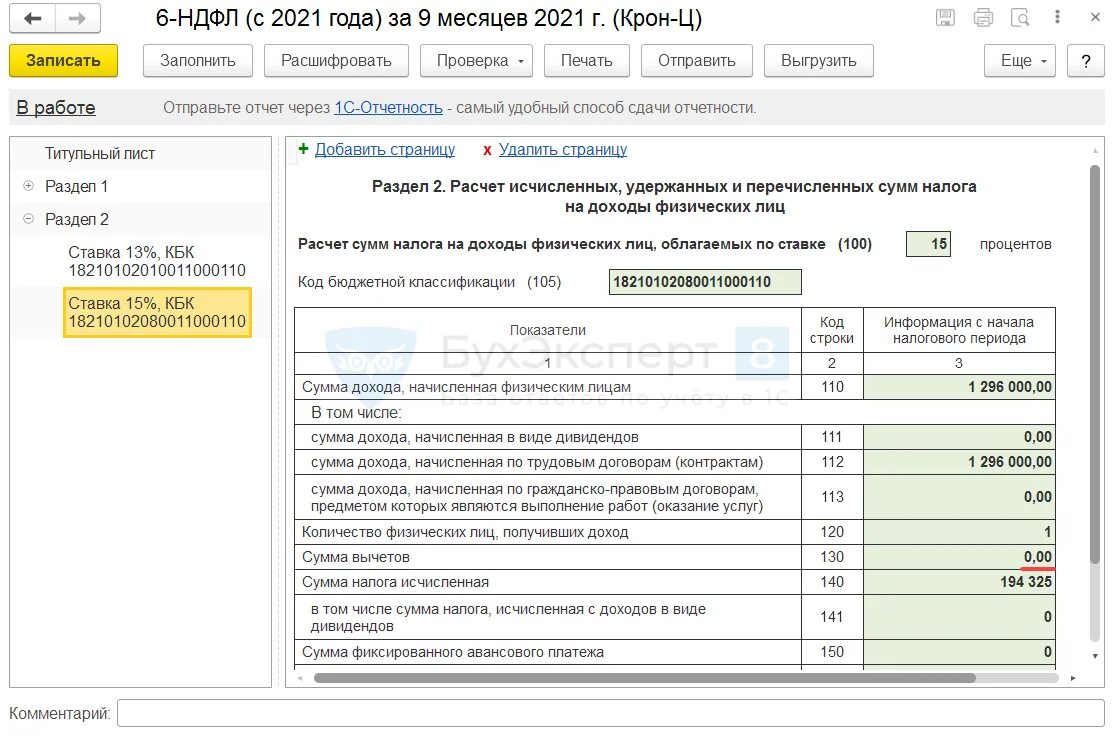Select Раздел 2 in the tree
Image resolution: width=1115 pixels, height=736 pixels.
[77, 220]
